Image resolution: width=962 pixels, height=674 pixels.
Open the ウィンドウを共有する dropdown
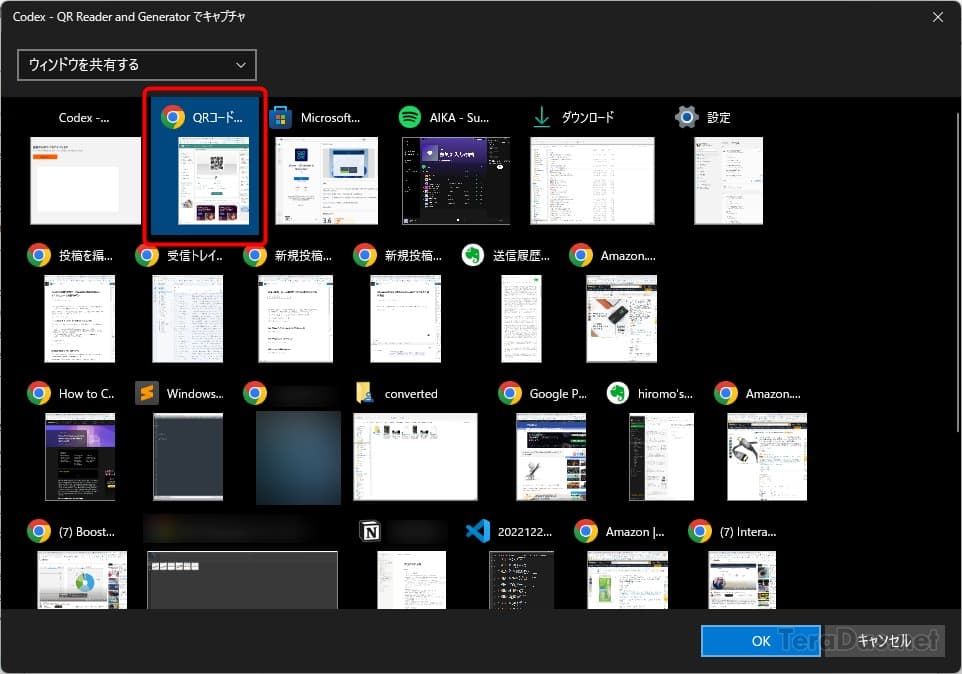coord(137,65)
